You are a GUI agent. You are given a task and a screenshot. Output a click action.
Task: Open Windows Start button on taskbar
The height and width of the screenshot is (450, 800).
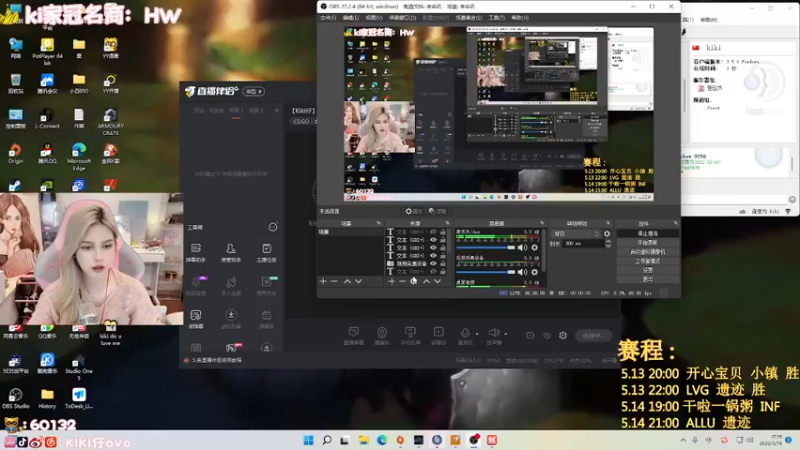(309, 440)
